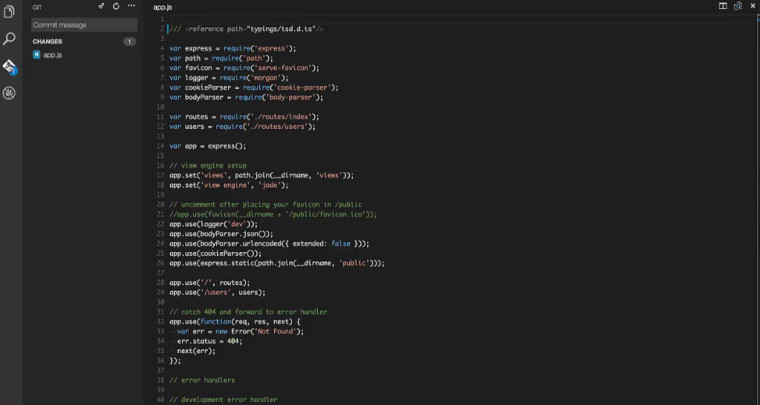Click the app.set('views', ...) line
This screenshot has height=405, width=760.
coord(262,175)
